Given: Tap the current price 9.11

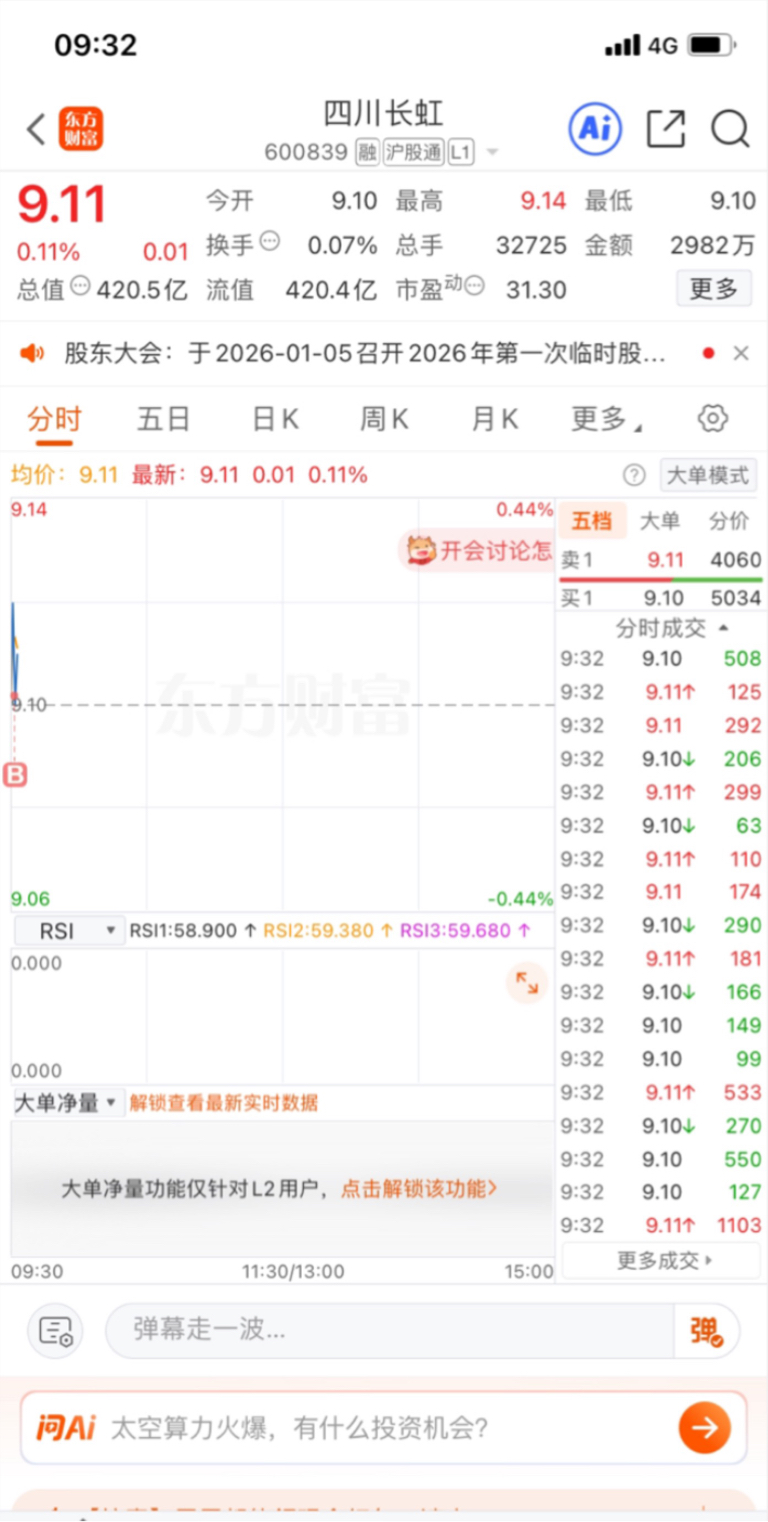Looking at the screenshot, I should tap(62, 205).
